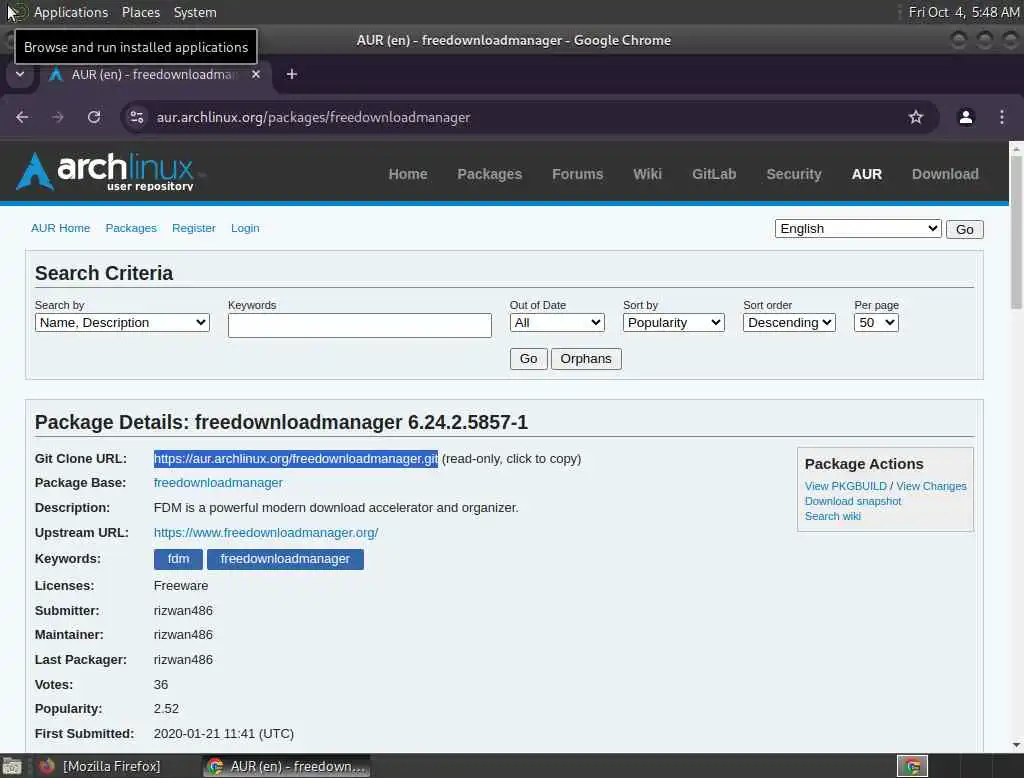Open the Wiki navigation item
Viewport: 1024px width, 778px height.
[647, 174]
